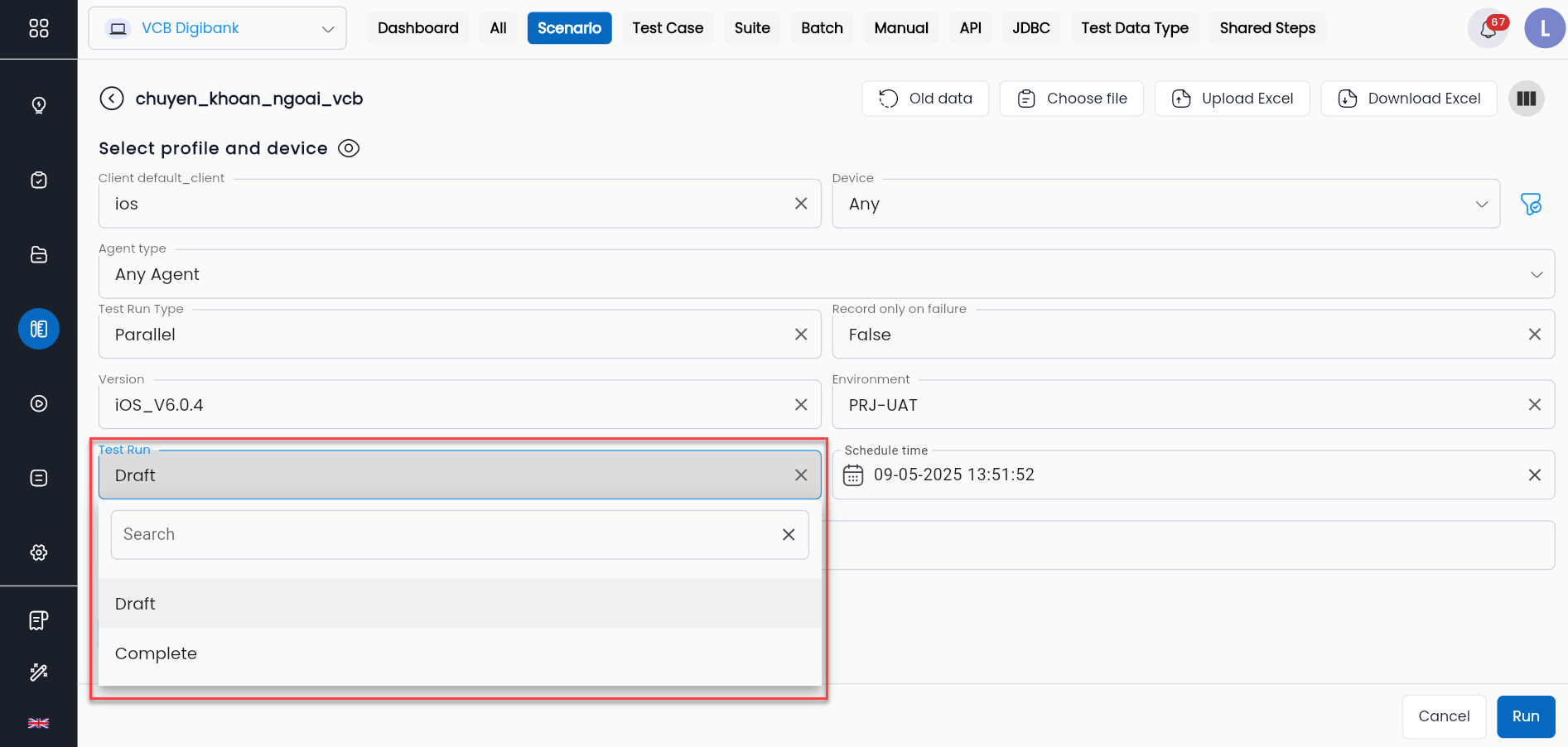Open the column layout icon near Download Excel

[x=1527, y=99]
